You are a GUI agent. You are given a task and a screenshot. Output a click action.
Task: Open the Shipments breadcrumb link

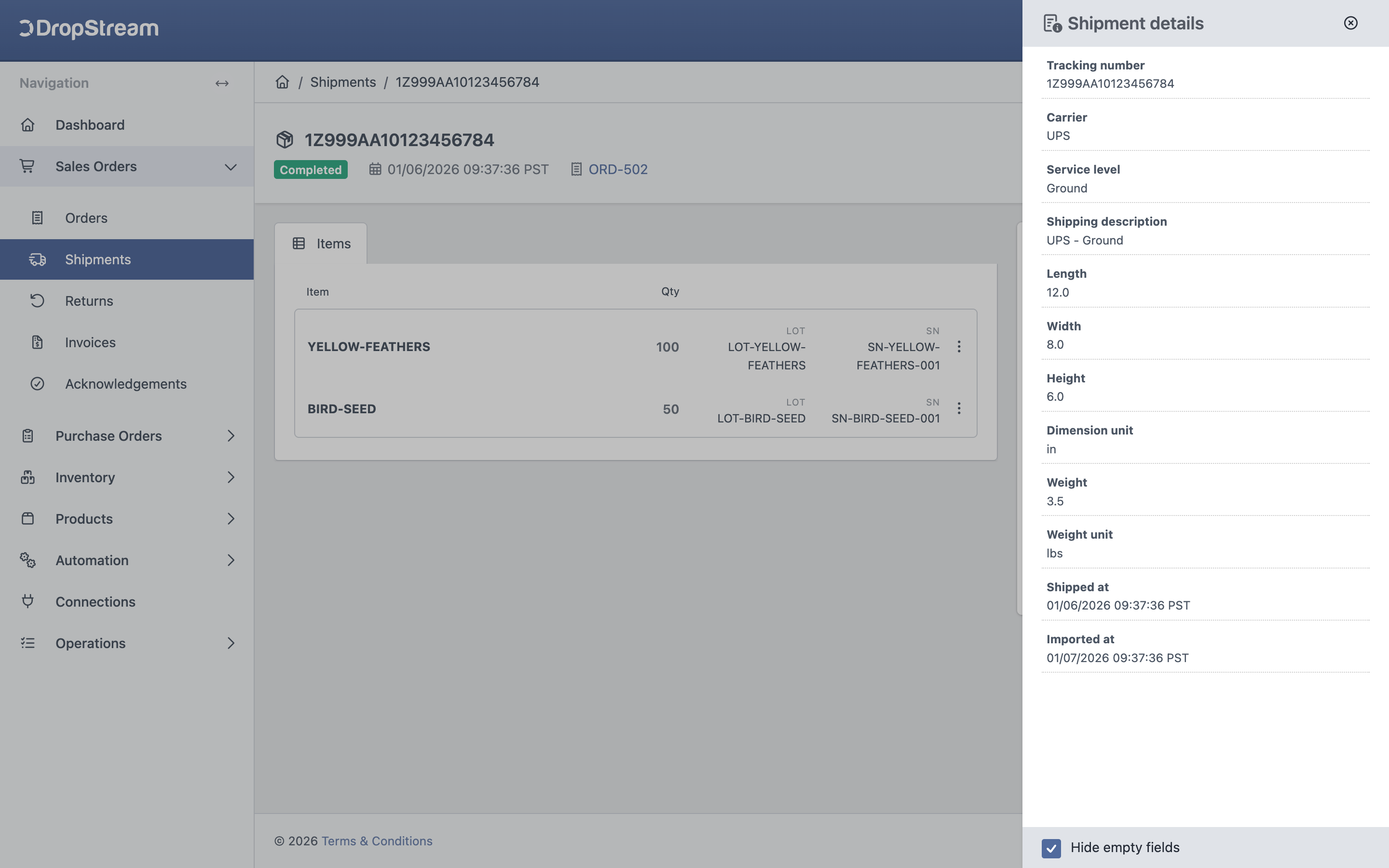pos(342,82)
